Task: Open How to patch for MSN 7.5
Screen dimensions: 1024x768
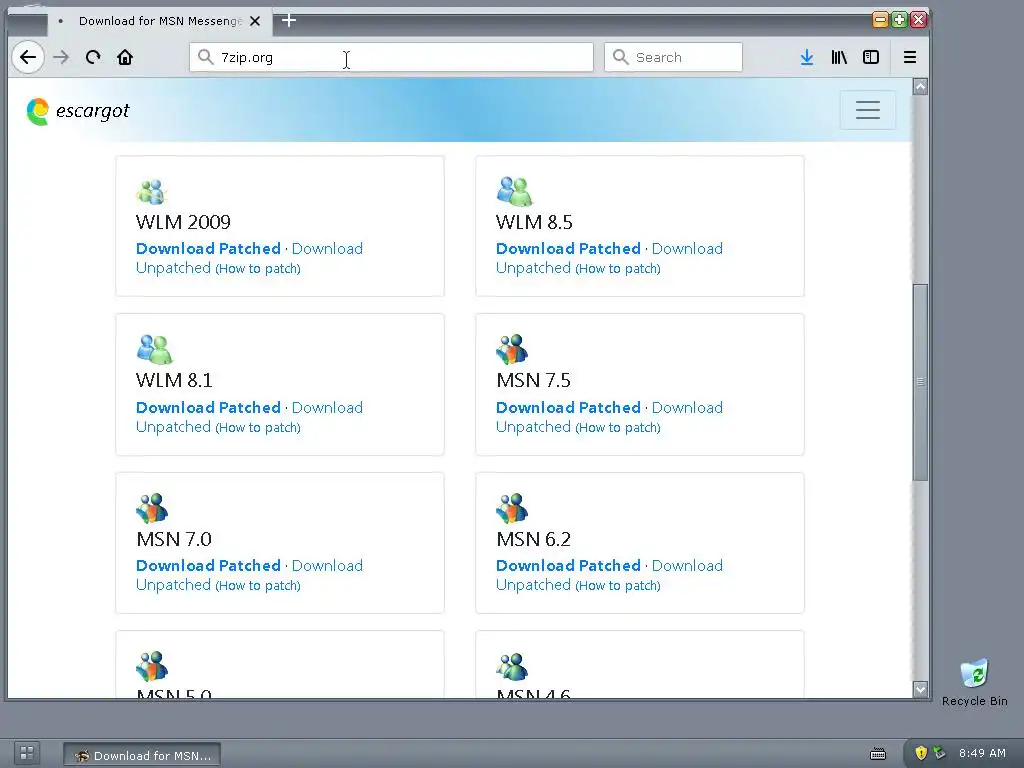Action: pos(618,427)
